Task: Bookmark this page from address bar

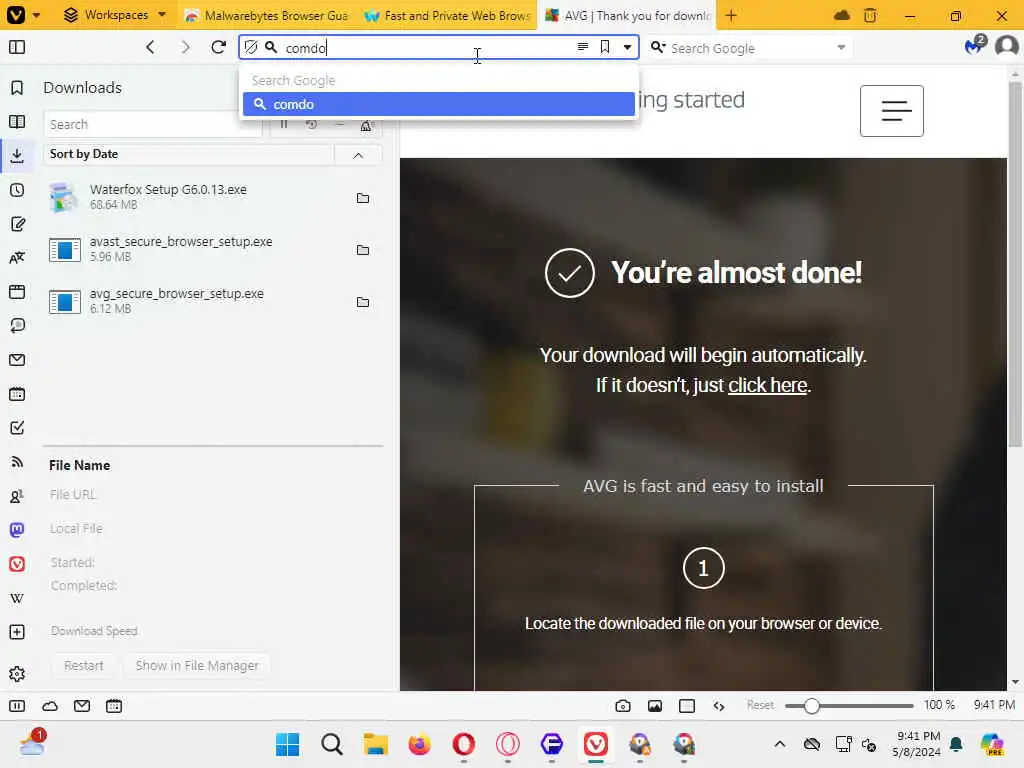Action: click(x=605, y=47)
